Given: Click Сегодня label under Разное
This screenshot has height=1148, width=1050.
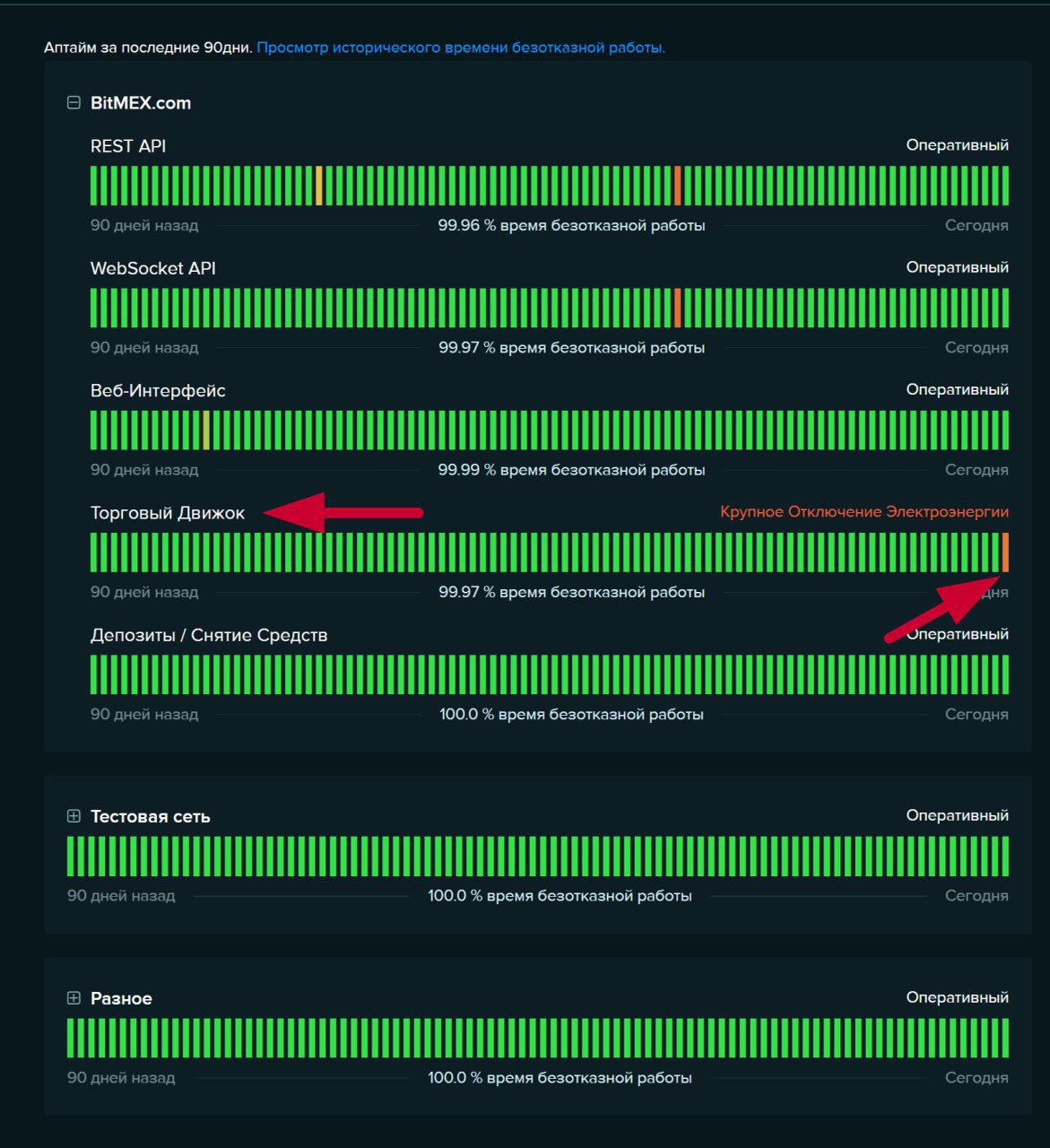Looking at the screenshot, I should click(976, 1078).
